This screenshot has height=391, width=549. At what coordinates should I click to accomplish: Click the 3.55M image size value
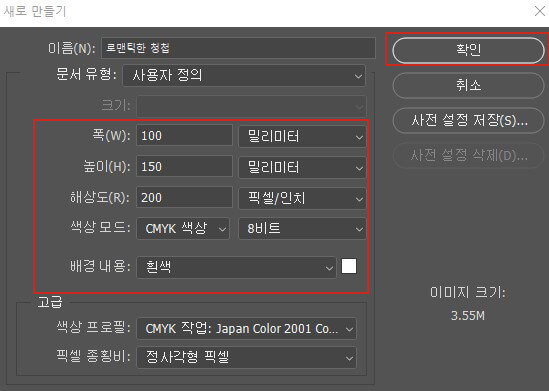click(x=468, y=316)
